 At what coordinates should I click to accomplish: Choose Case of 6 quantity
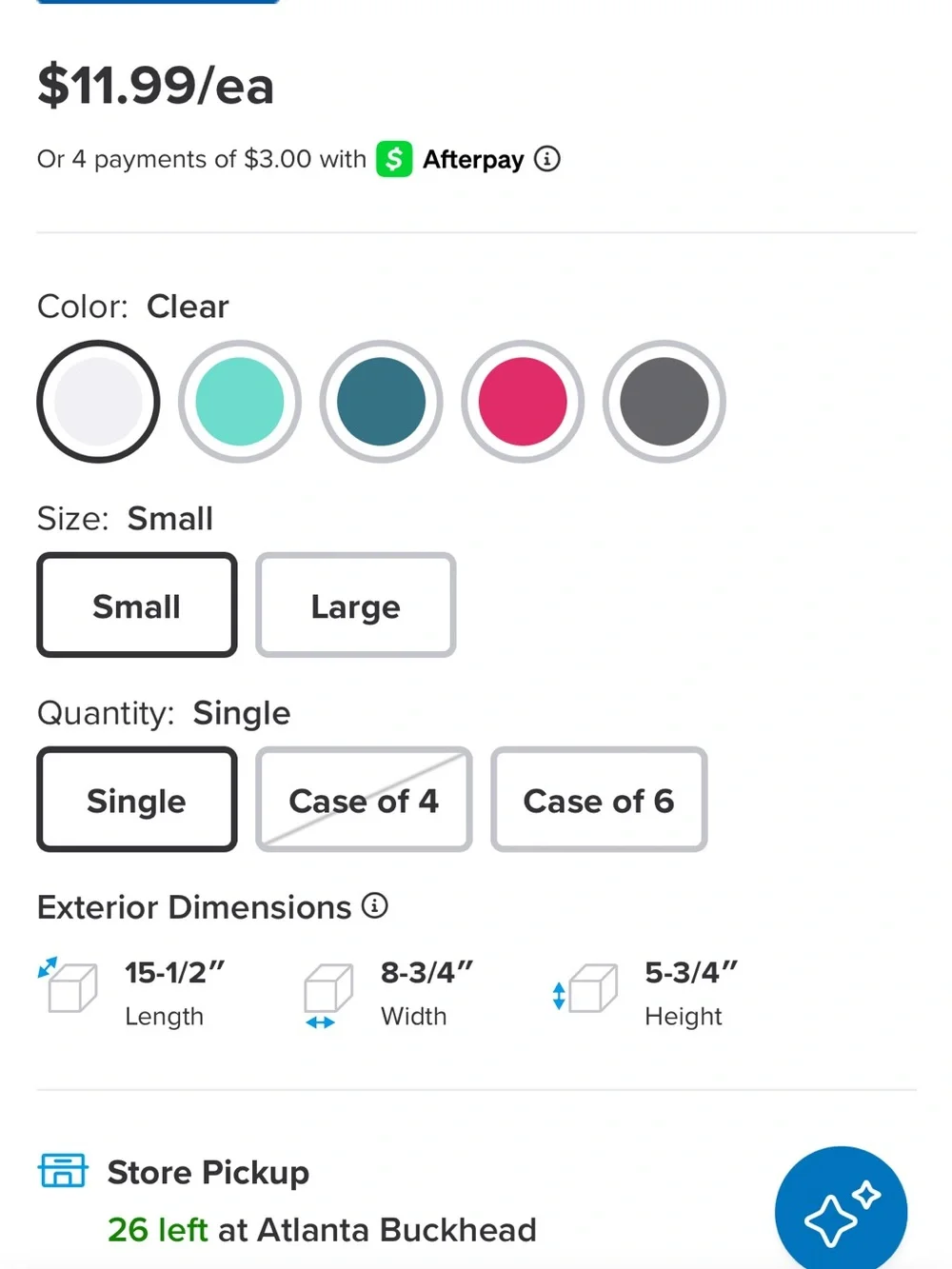[x=599, y=800]
